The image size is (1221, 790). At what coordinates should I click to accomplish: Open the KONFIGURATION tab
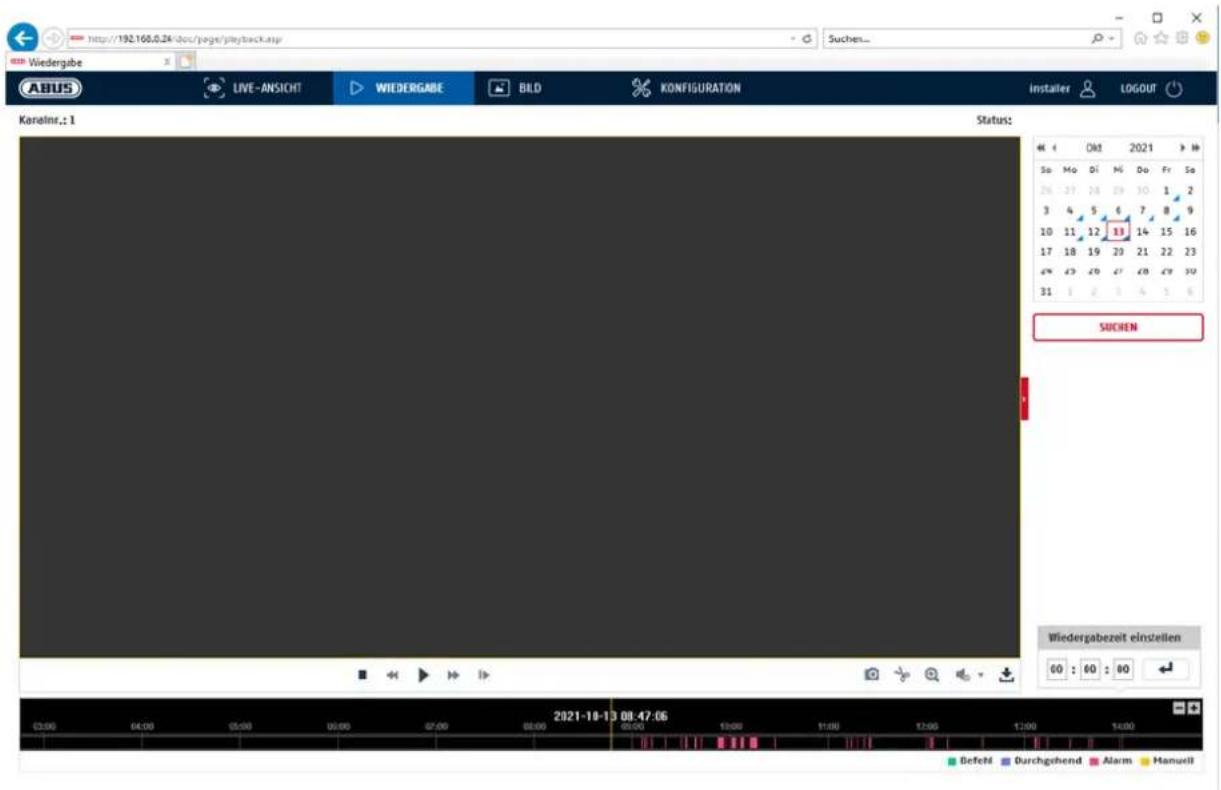point(687,88)
